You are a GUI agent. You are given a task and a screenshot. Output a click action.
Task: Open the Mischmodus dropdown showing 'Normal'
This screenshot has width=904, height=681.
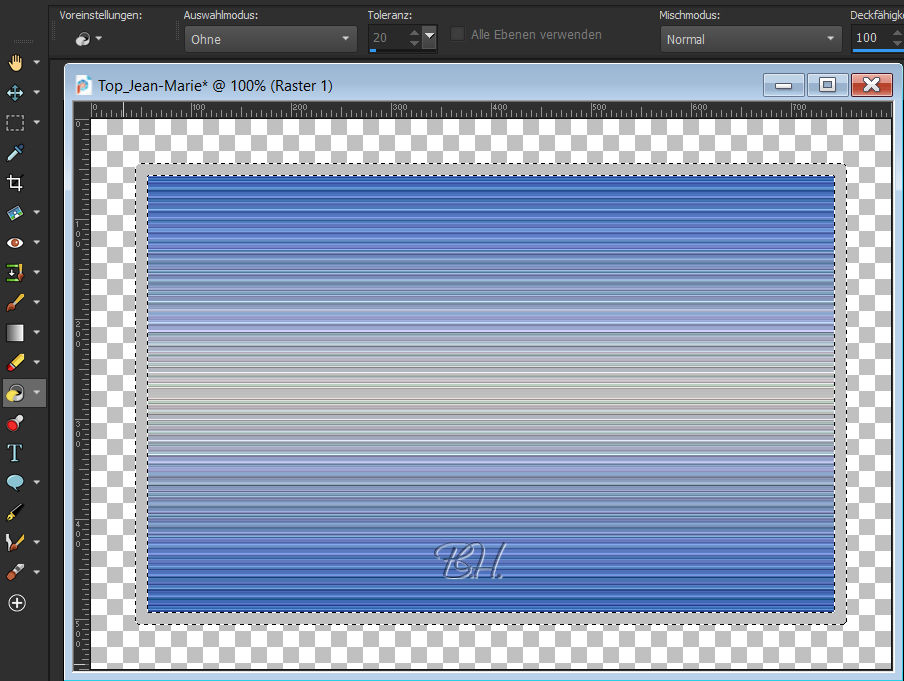pyautogui.click(x=752, y=39)
